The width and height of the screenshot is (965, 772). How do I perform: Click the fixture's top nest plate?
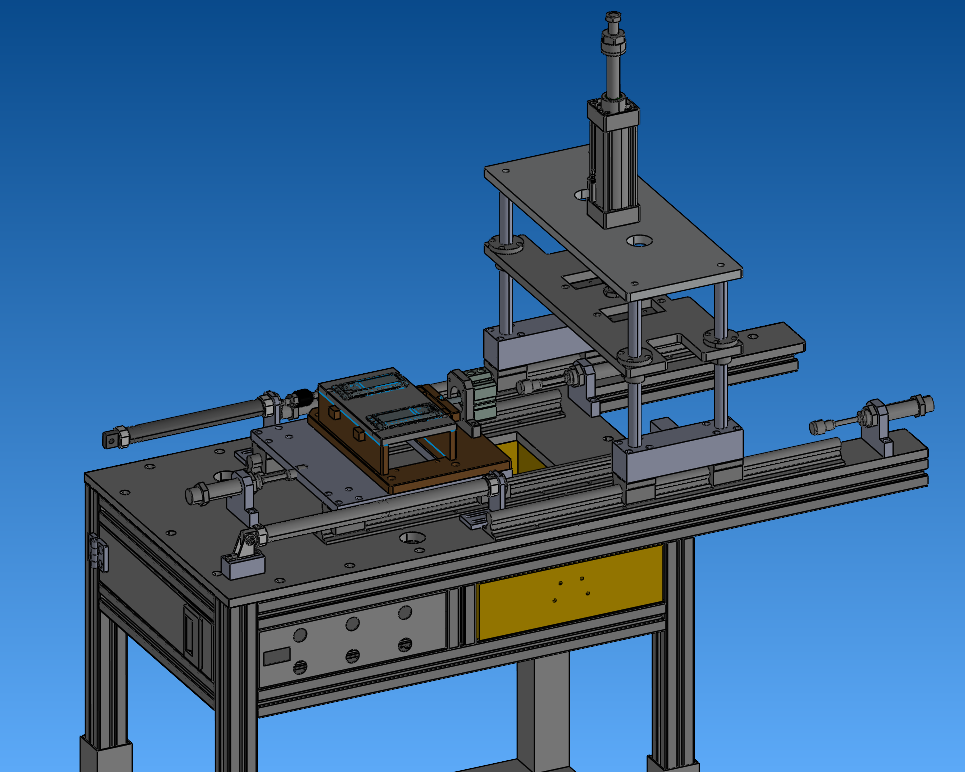(385, 400)
